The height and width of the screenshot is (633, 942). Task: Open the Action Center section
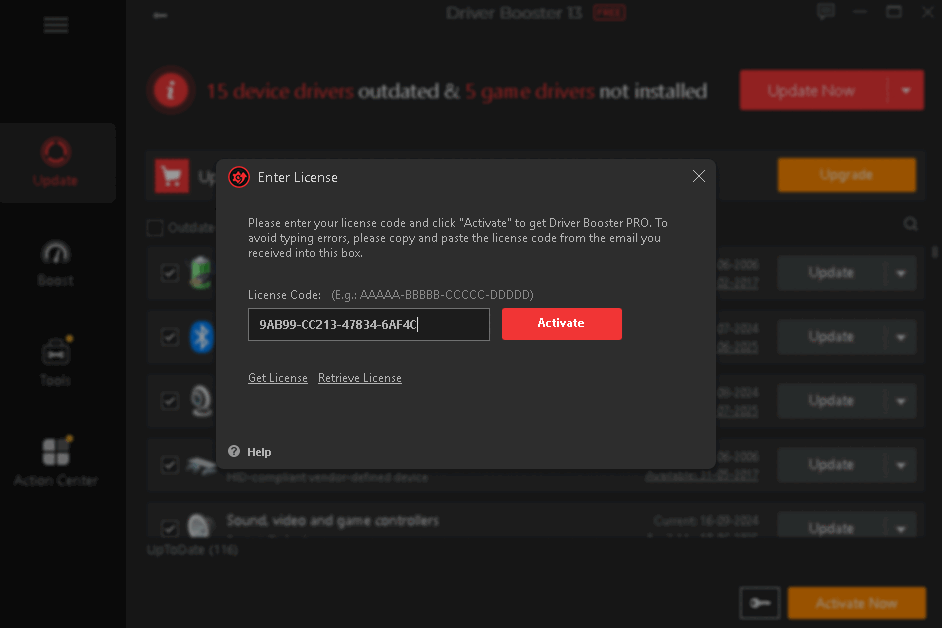click(x=56, y=461)
